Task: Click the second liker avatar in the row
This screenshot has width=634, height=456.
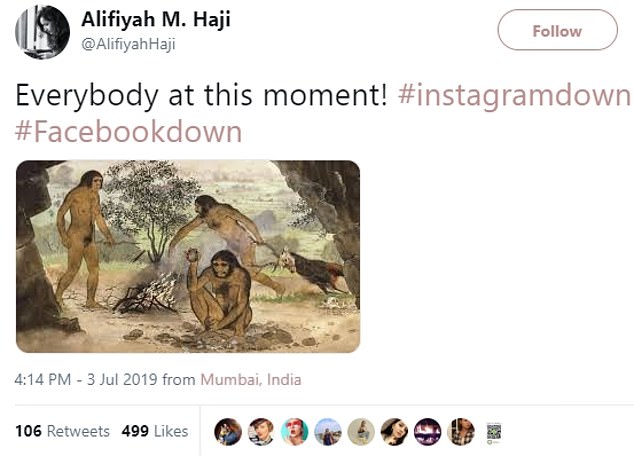Action: [x=261, y=431]
